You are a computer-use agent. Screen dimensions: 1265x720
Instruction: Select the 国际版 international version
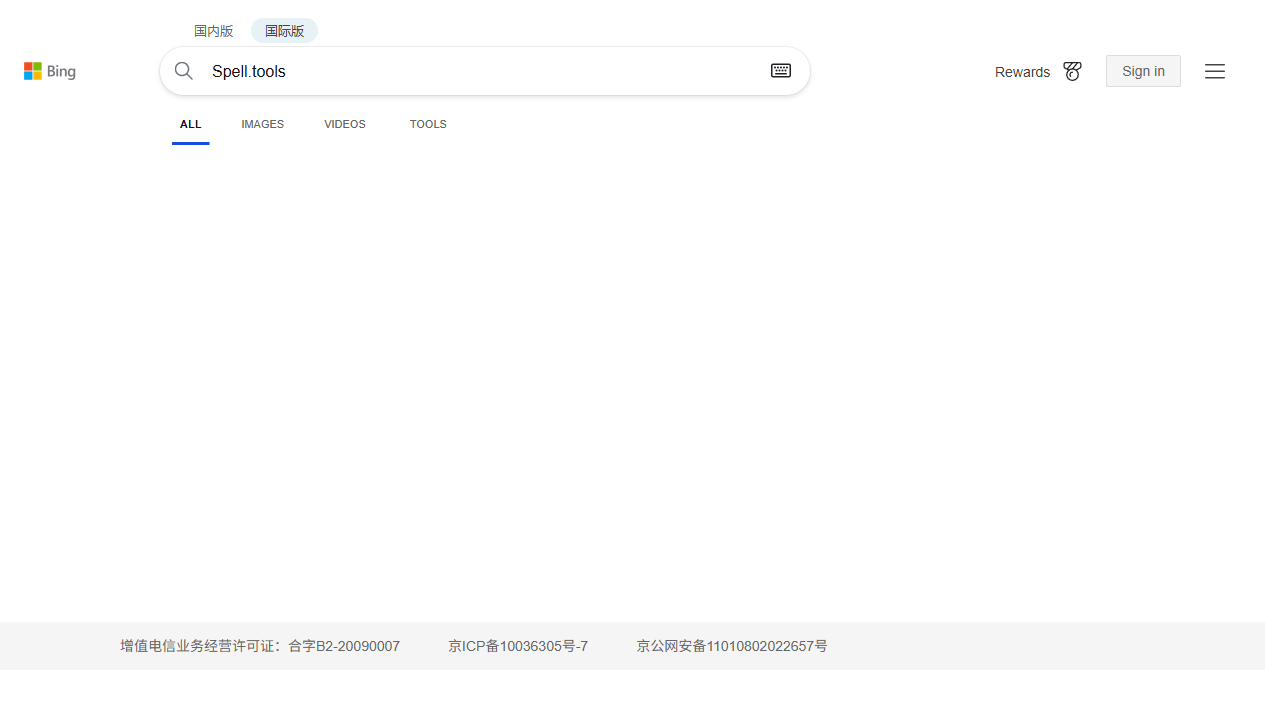click(284, 31)
